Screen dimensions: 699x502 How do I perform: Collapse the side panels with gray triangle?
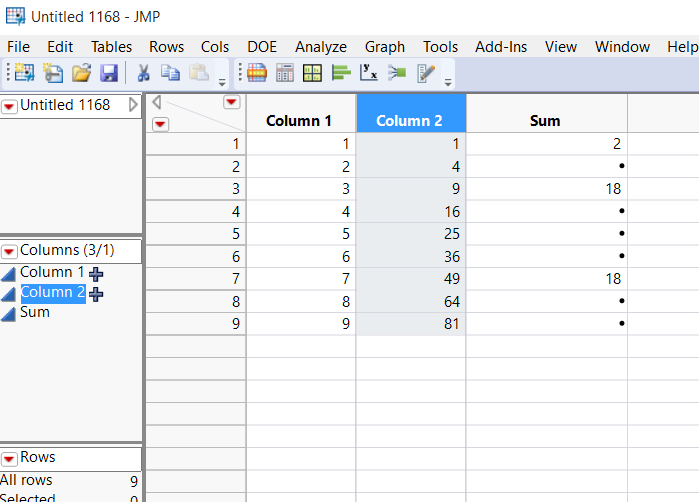click(x=134, y=105)
